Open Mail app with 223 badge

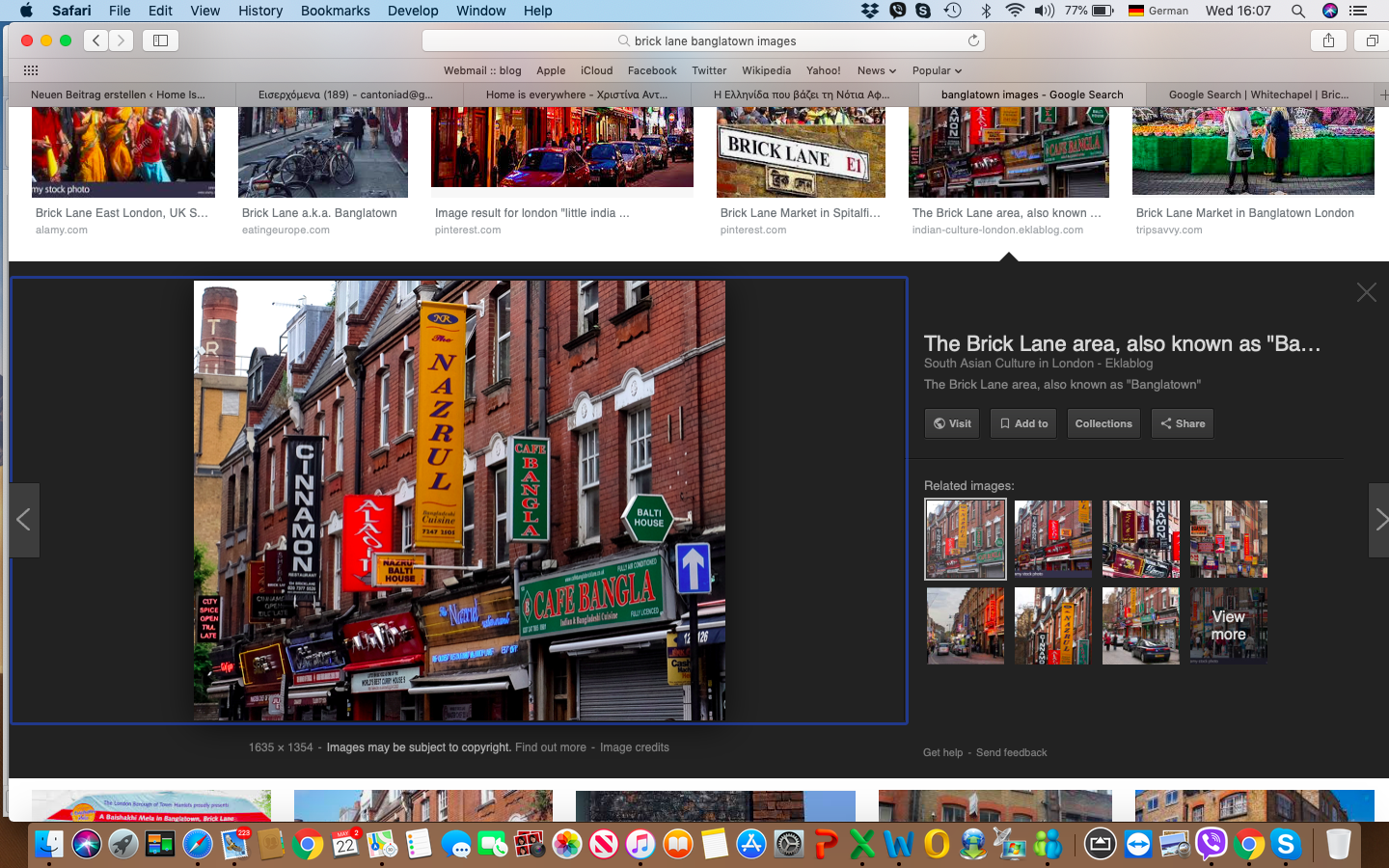pos(234,845)
